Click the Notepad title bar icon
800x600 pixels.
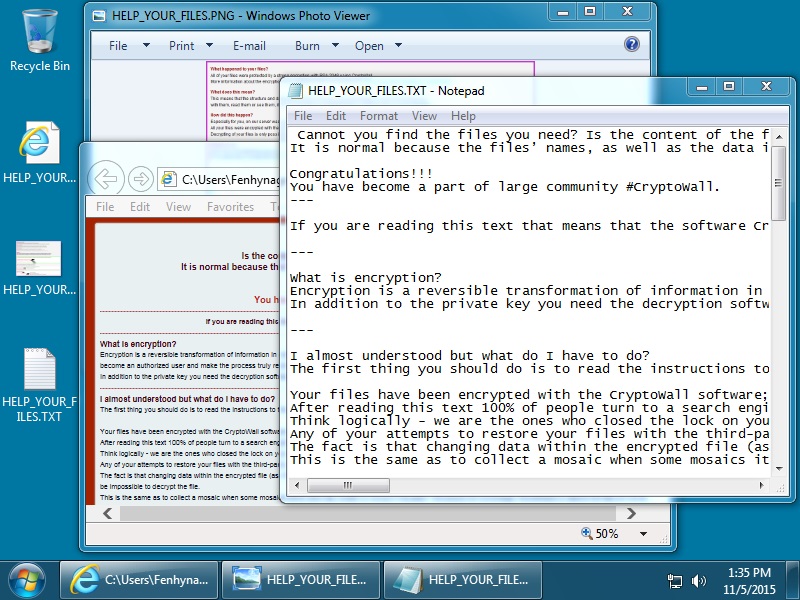click(x=295, y=91)
